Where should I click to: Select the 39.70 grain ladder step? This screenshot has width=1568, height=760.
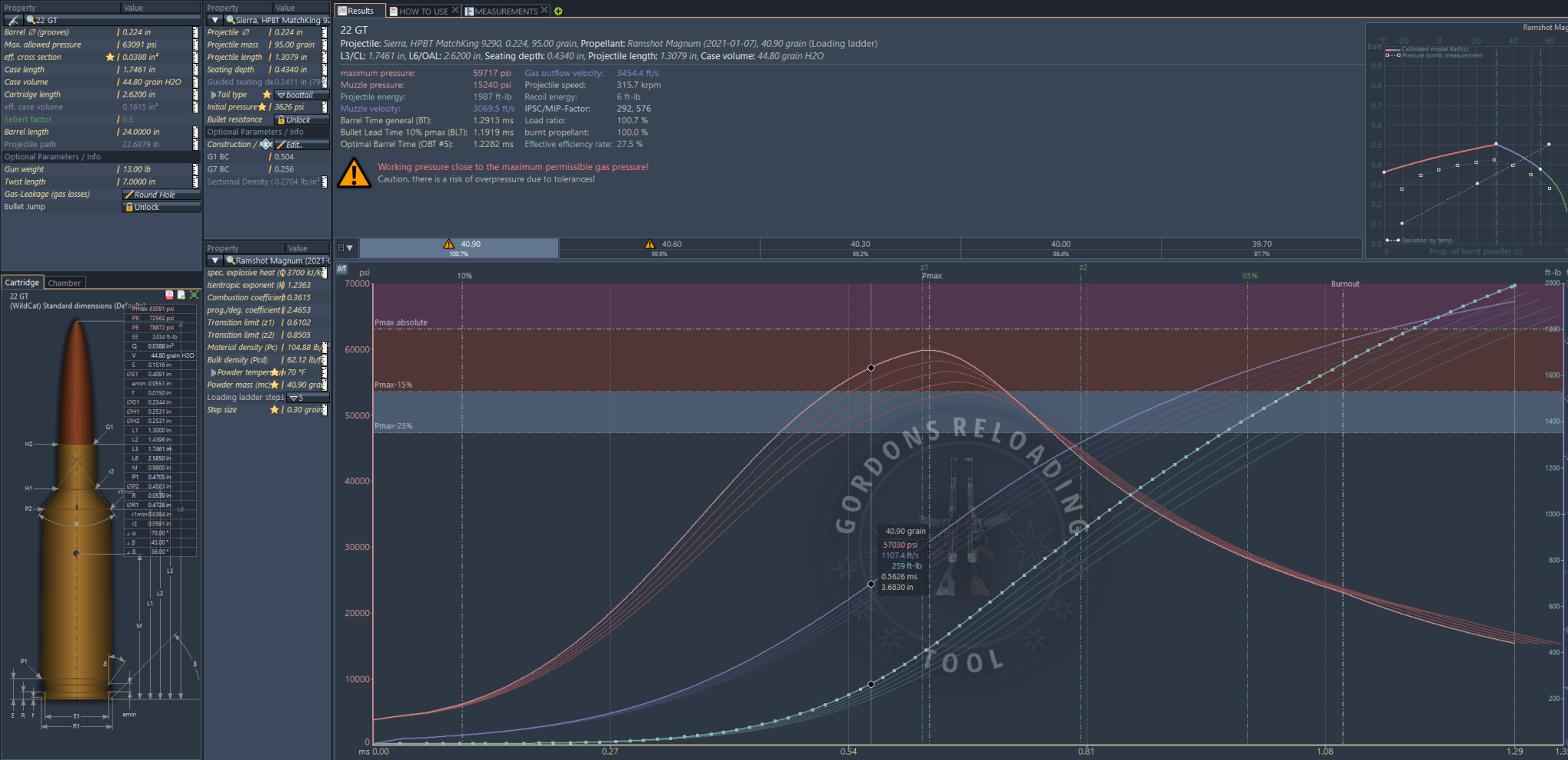click(x=1262, y=247)
